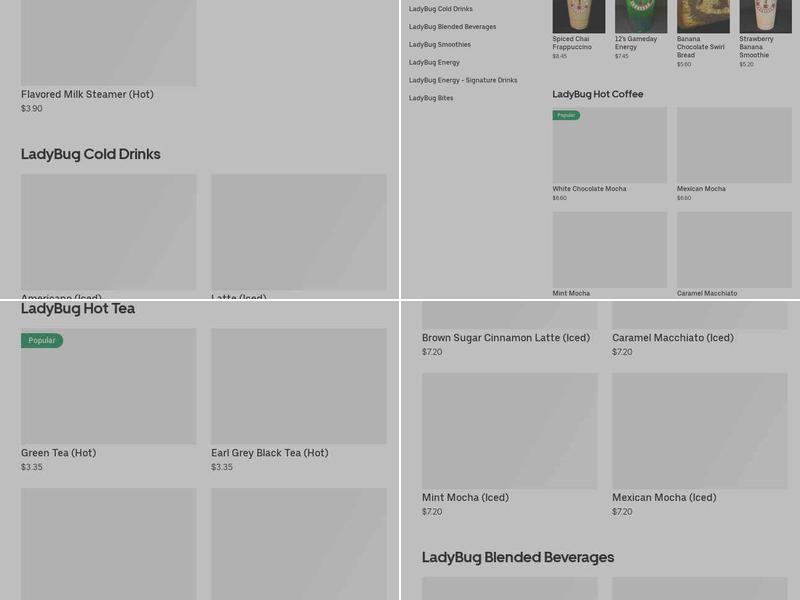Click $7.20 price under Brown Sugar Cinnamon Latte
800x600 pixels.
[432, 352]
